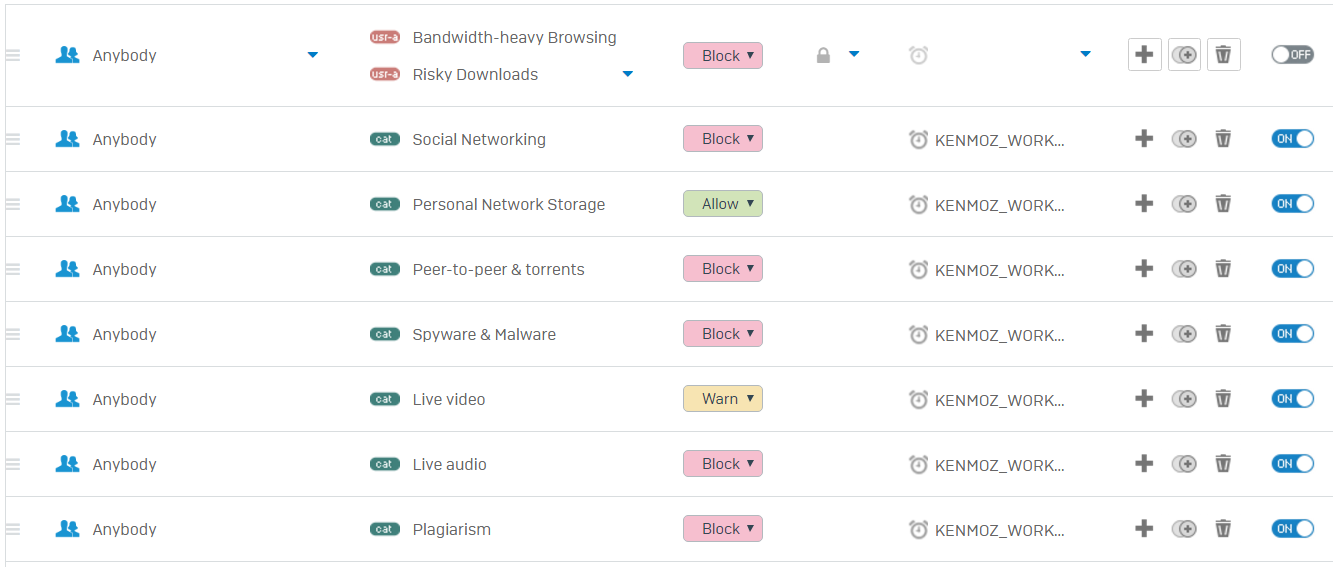Switch off the Live audio rule toggle

[x=1292, y=464]
